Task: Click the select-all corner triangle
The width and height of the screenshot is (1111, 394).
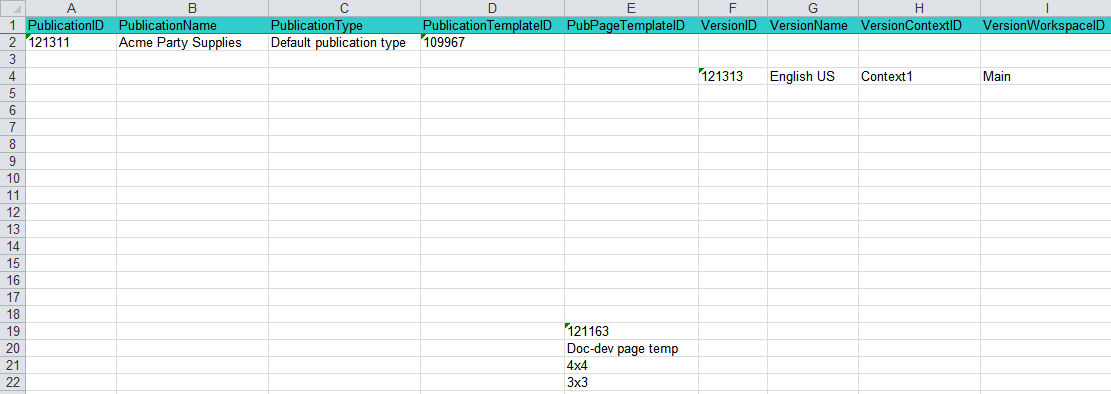Action: tap(13, 8)
